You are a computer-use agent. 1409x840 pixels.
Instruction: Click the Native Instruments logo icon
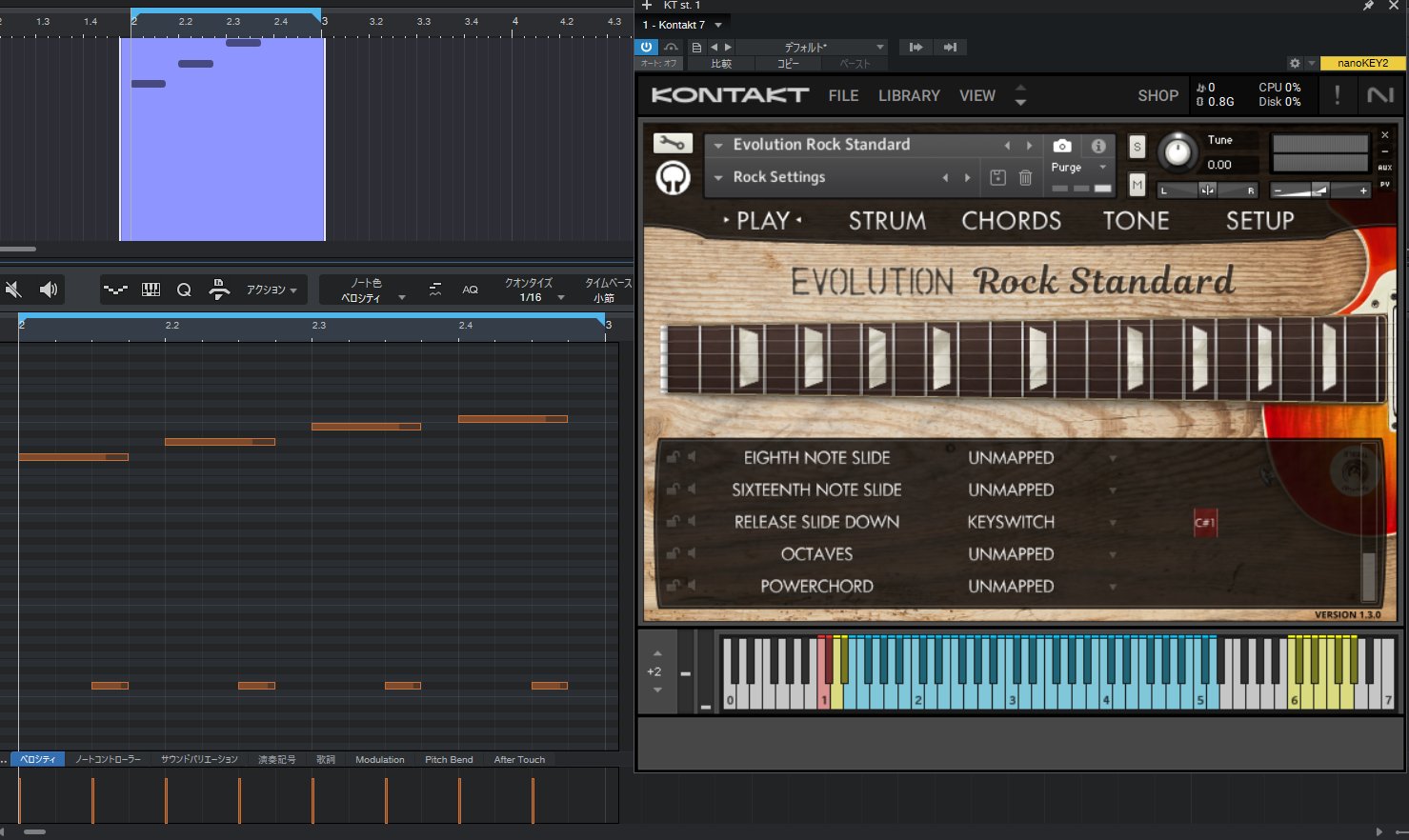click(x=1380, y=95)
